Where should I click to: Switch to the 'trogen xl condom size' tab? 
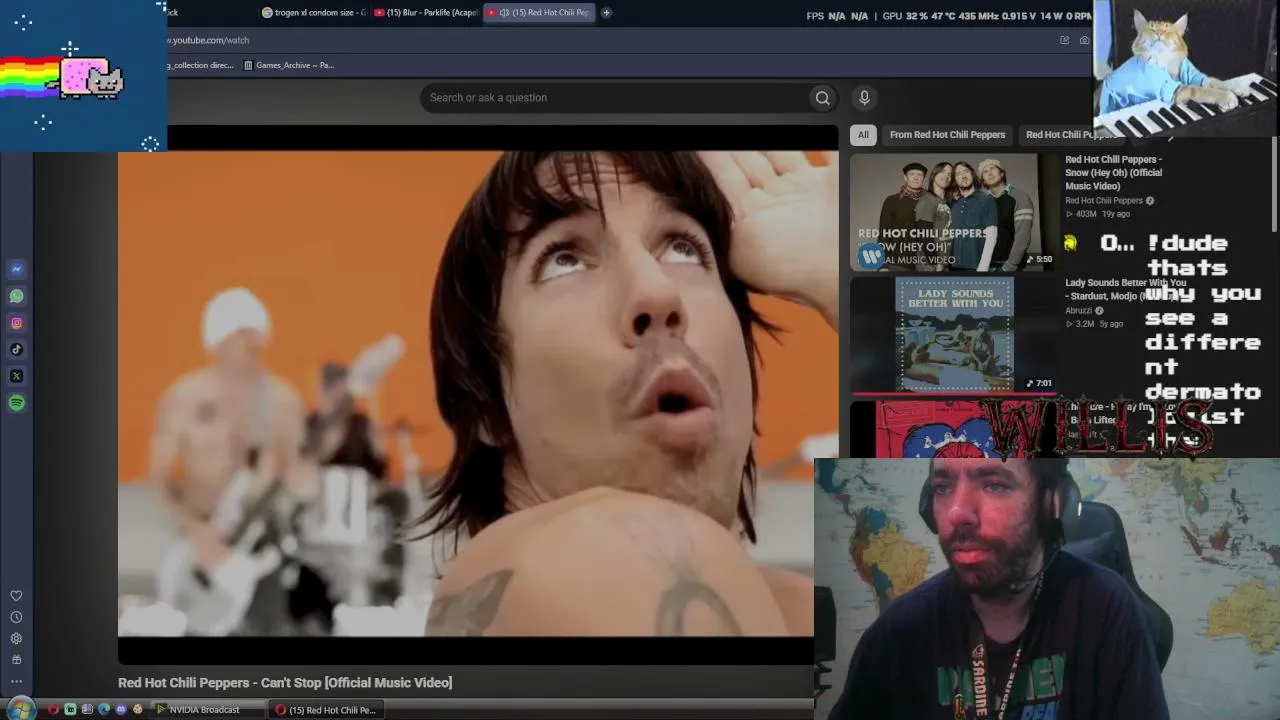315,13
